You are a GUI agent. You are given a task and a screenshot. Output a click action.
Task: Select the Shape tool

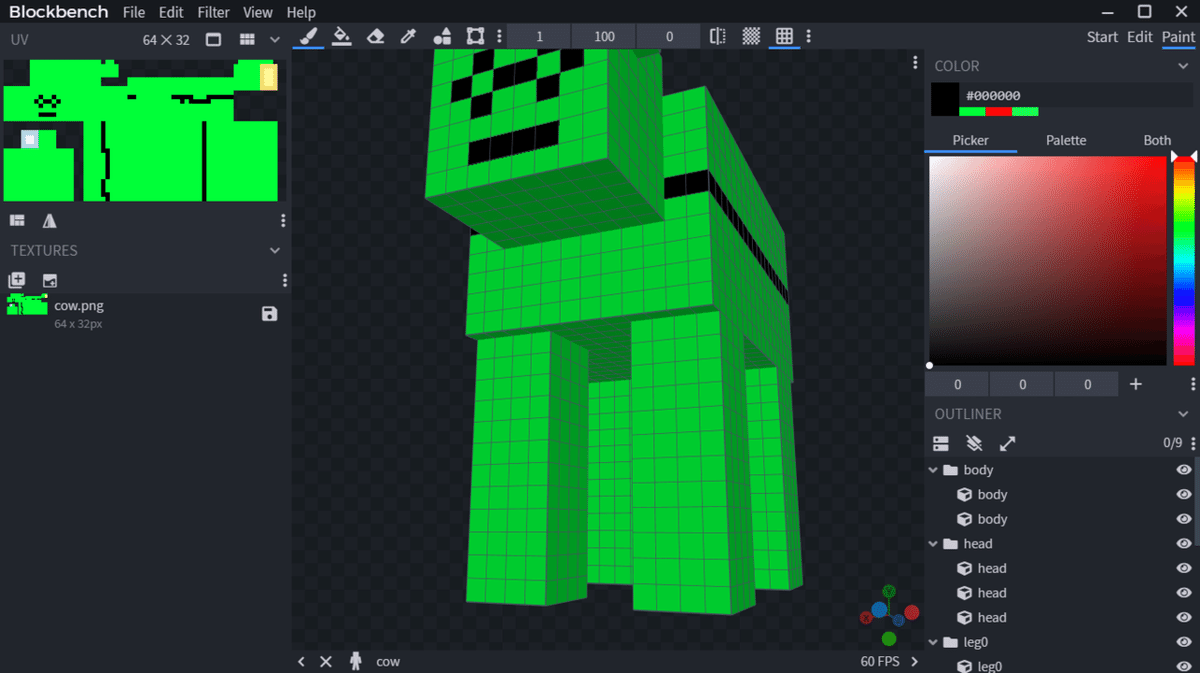click(441, 36)
